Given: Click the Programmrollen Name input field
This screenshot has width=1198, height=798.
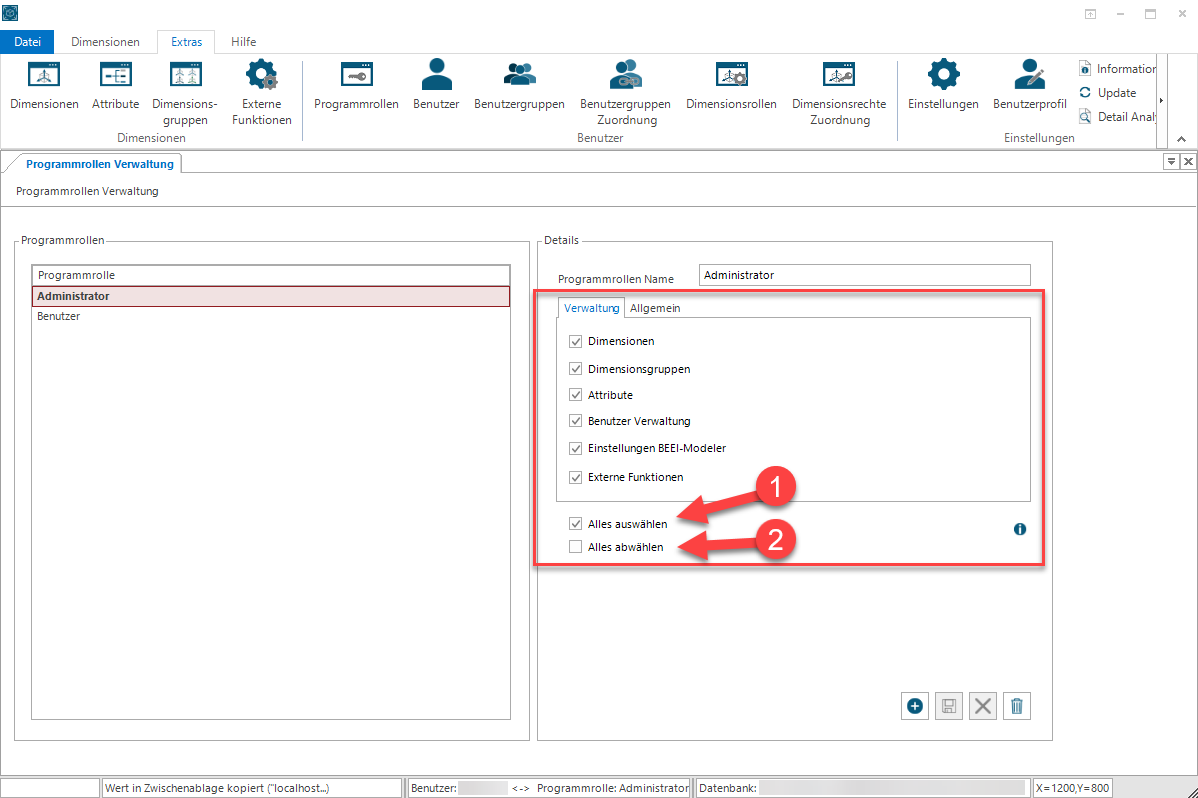Looking at the screenshot, I should tap(864, 275).
